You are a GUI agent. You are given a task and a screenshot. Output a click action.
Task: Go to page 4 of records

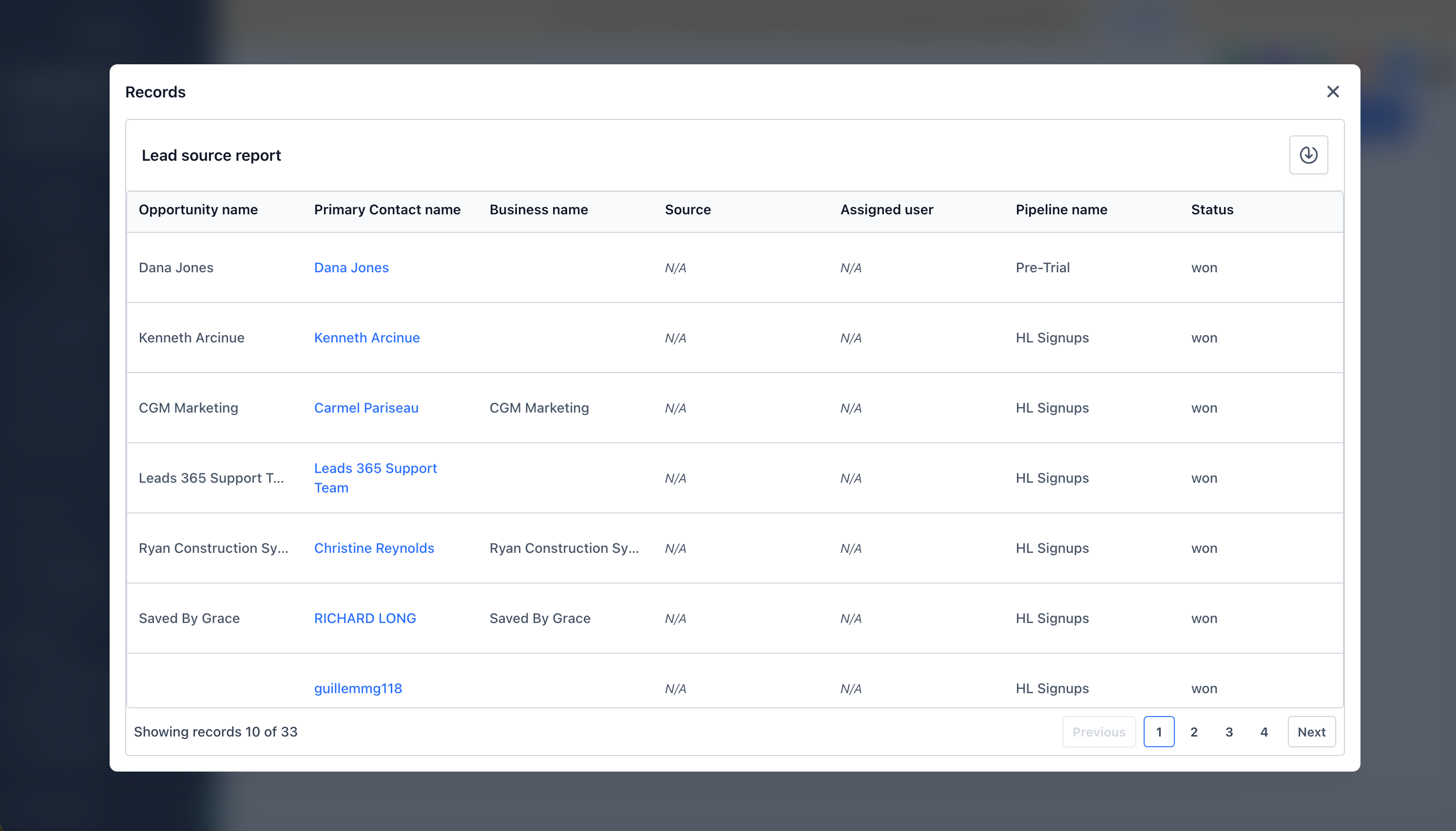1264,732
